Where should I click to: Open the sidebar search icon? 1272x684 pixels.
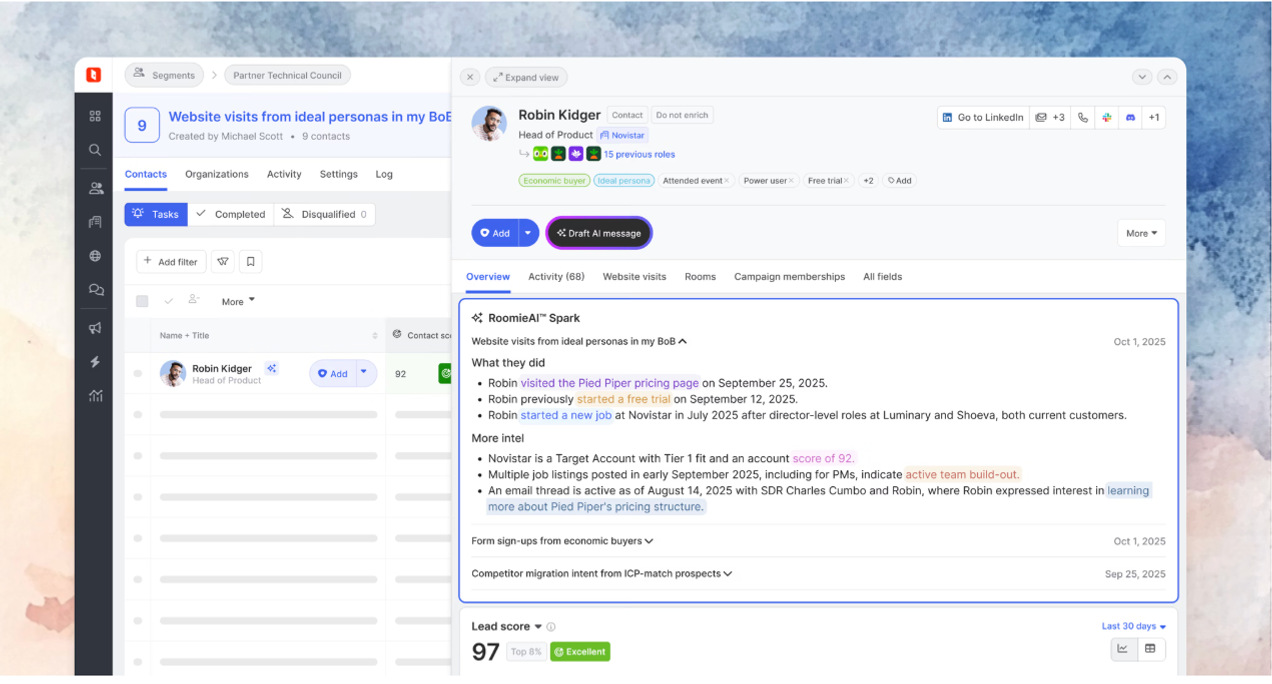click(x=95, y=150)
